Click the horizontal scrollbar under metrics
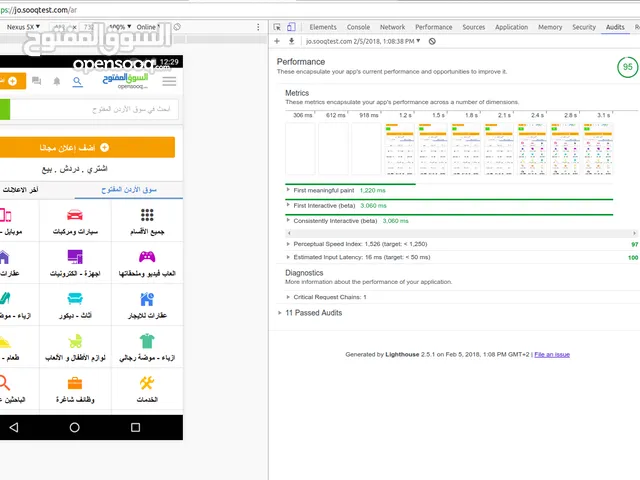This screenshot has width=640, height=480. click(461, 233)
